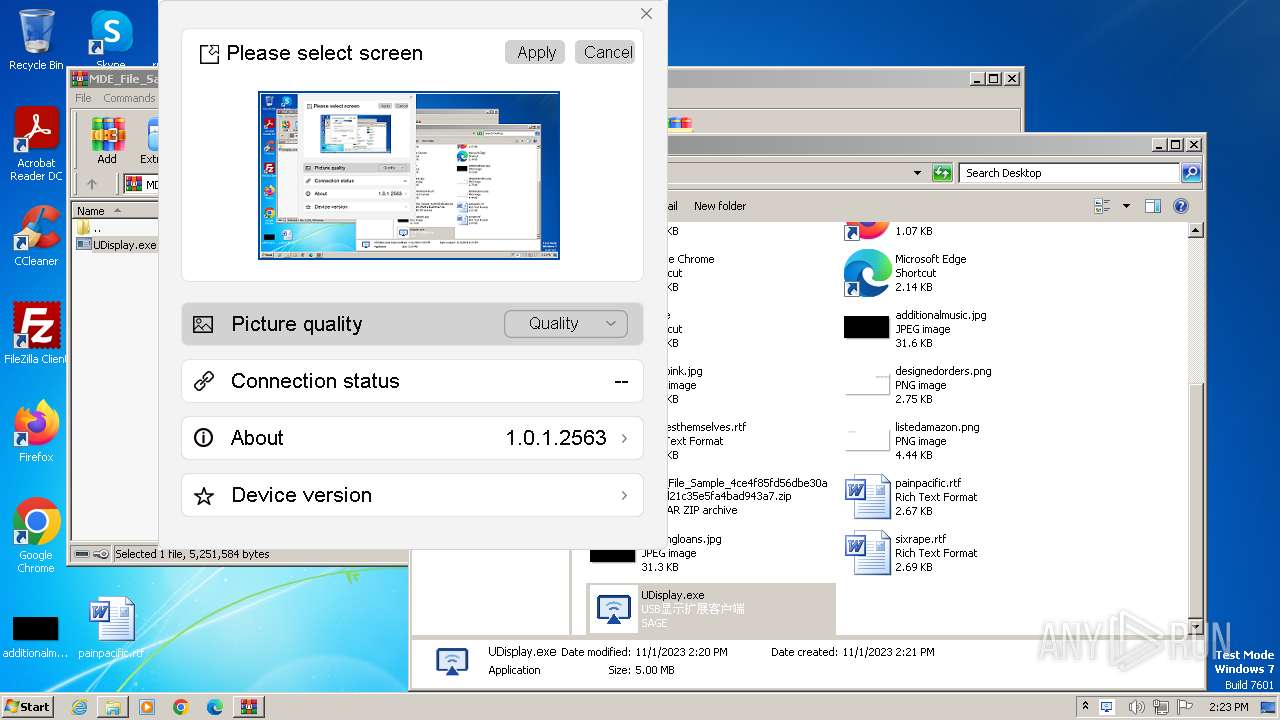Open the view options dropdown arrow

tap(1126, 206)
